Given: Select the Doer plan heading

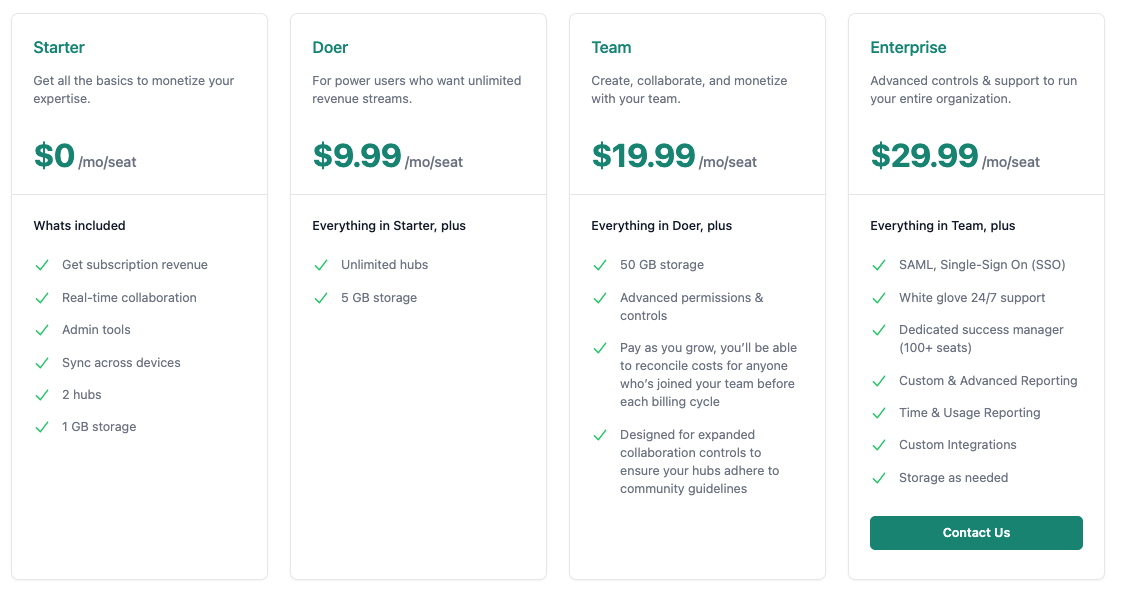Looking at the screenshot, I should click(330, 47).
